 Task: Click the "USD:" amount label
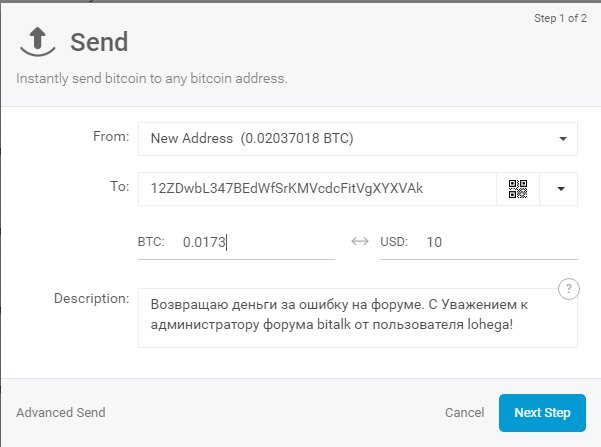coord(394,242)
